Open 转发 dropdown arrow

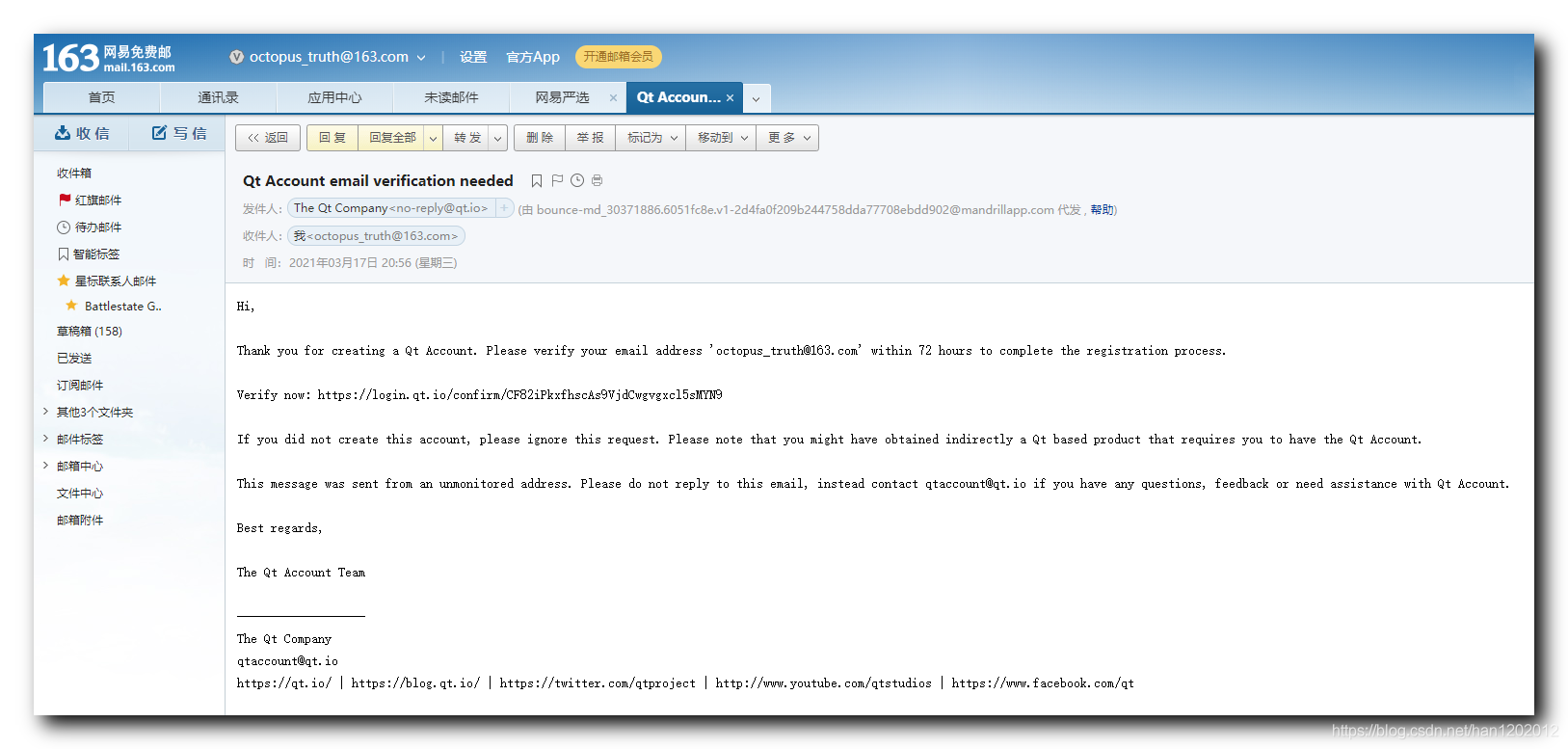(498, 138)
